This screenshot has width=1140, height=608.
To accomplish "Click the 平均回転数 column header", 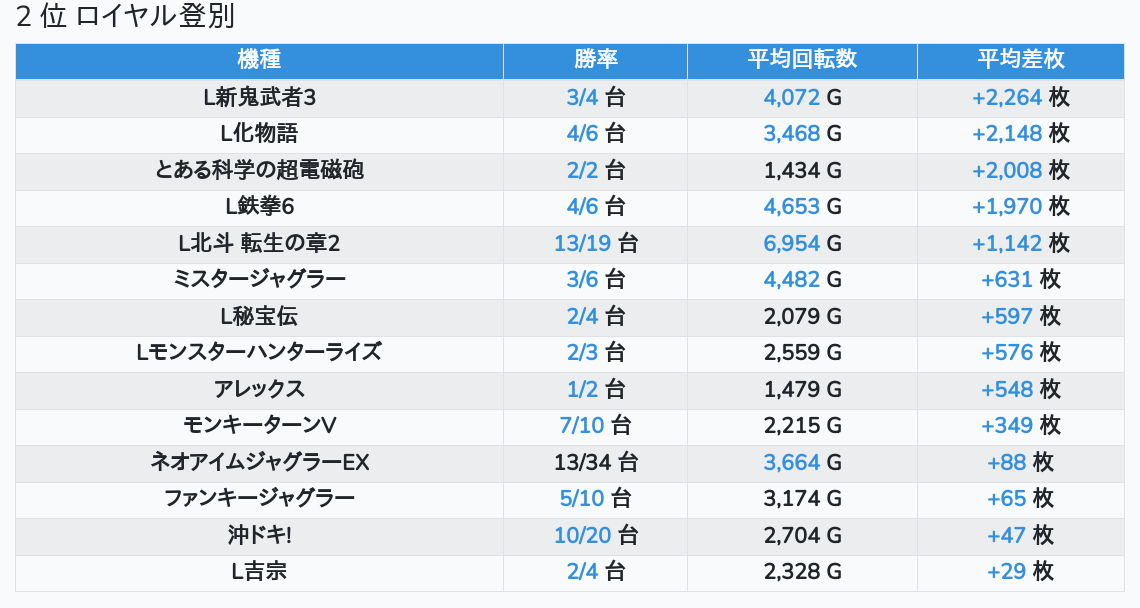I will [802, 60].
